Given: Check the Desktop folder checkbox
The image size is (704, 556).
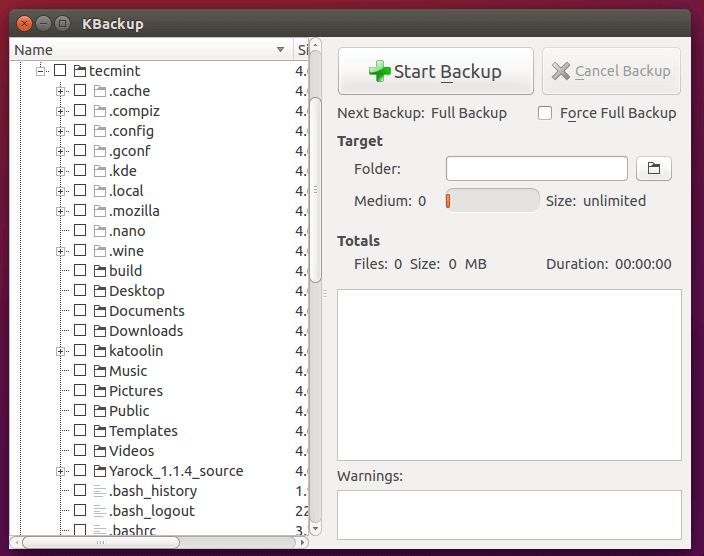Looking at the screenshot, I should pyautogui.click(x=80, y=291).
